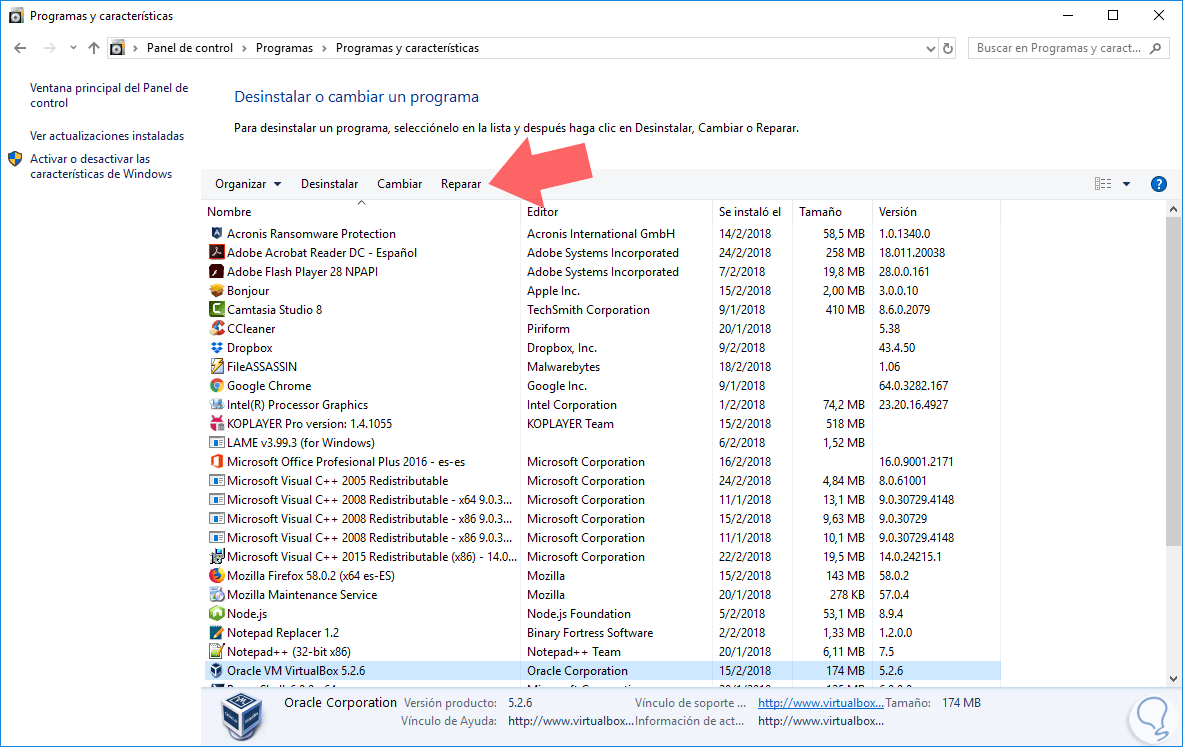Open Ventana principal del Panel de control
Screen dimensions: 1183x747
click(x=109, y=95)
